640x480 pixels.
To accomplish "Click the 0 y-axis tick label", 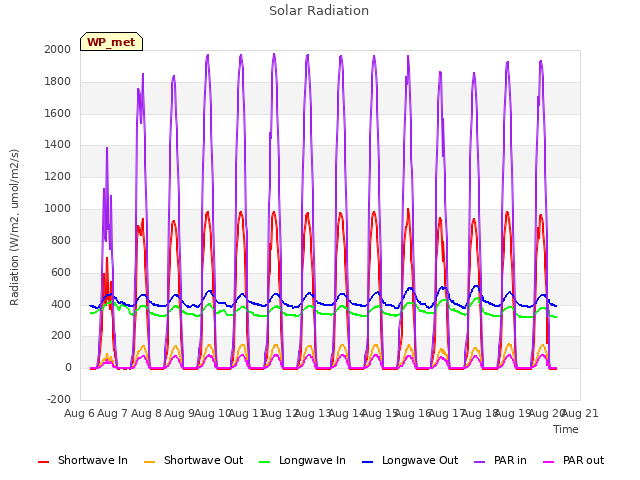I will pyautogui.click(x=68, y=367).
